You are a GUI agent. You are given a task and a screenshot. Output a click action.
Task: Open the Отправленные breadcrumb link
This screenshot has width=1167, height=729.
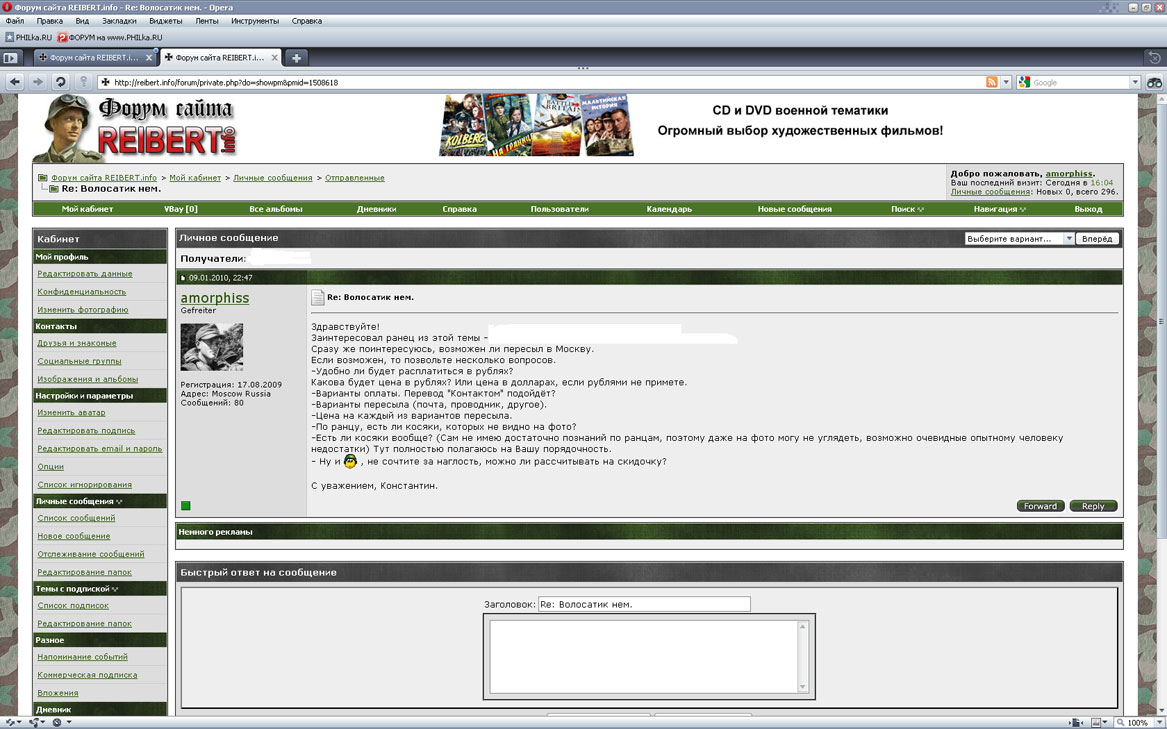coord(355,177)
